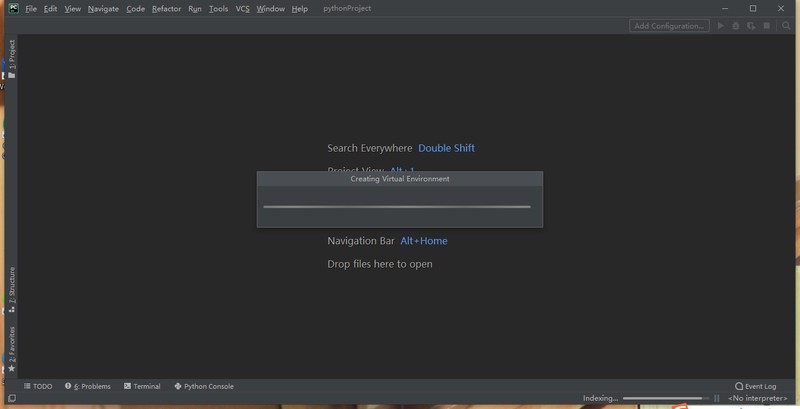Toggle the Project tool window
The image size is (800, 409).
pos(12,59)
